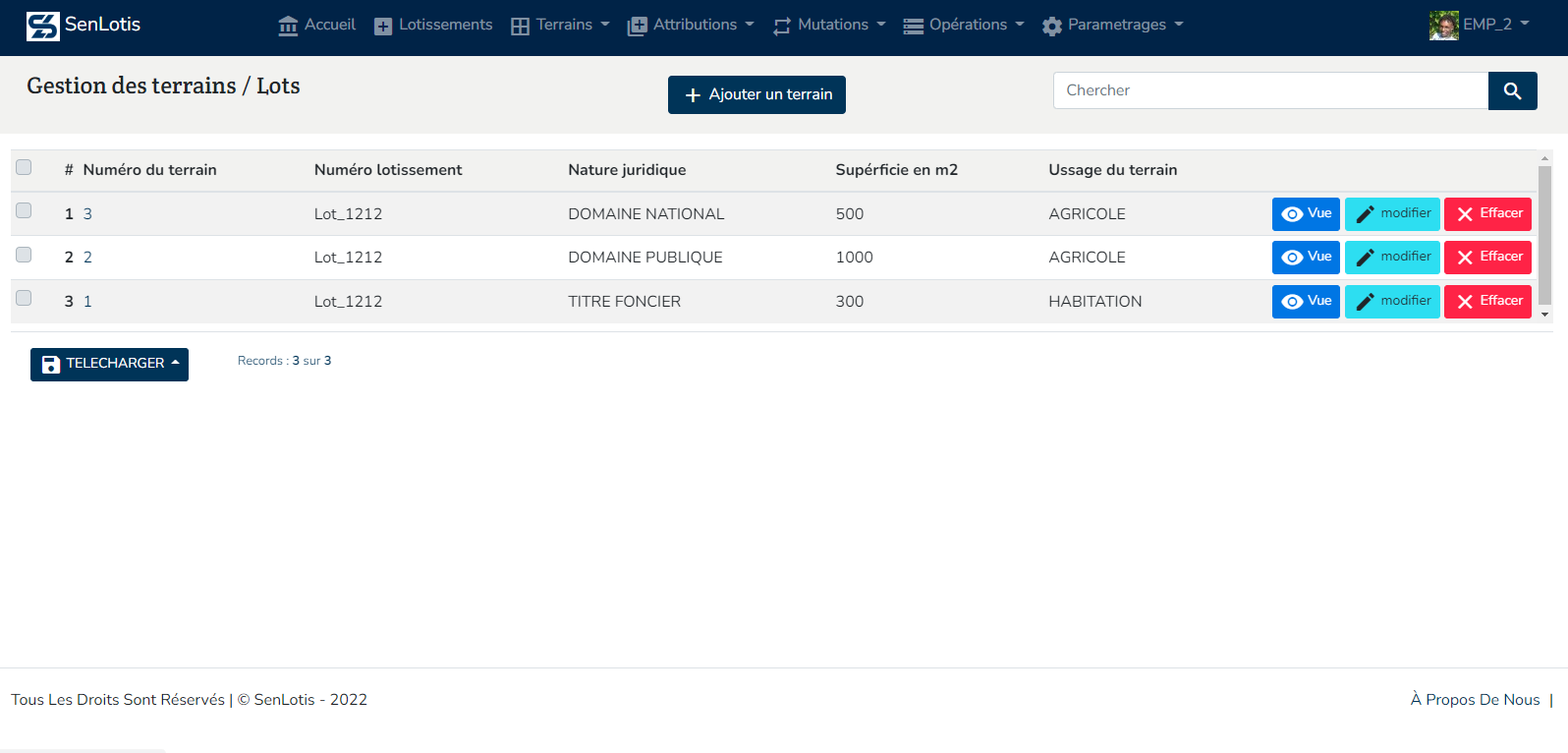Edit the DOMAINE PUBLIQUE terrain with modifier
1568x753 pixels.
point(1392,258)
